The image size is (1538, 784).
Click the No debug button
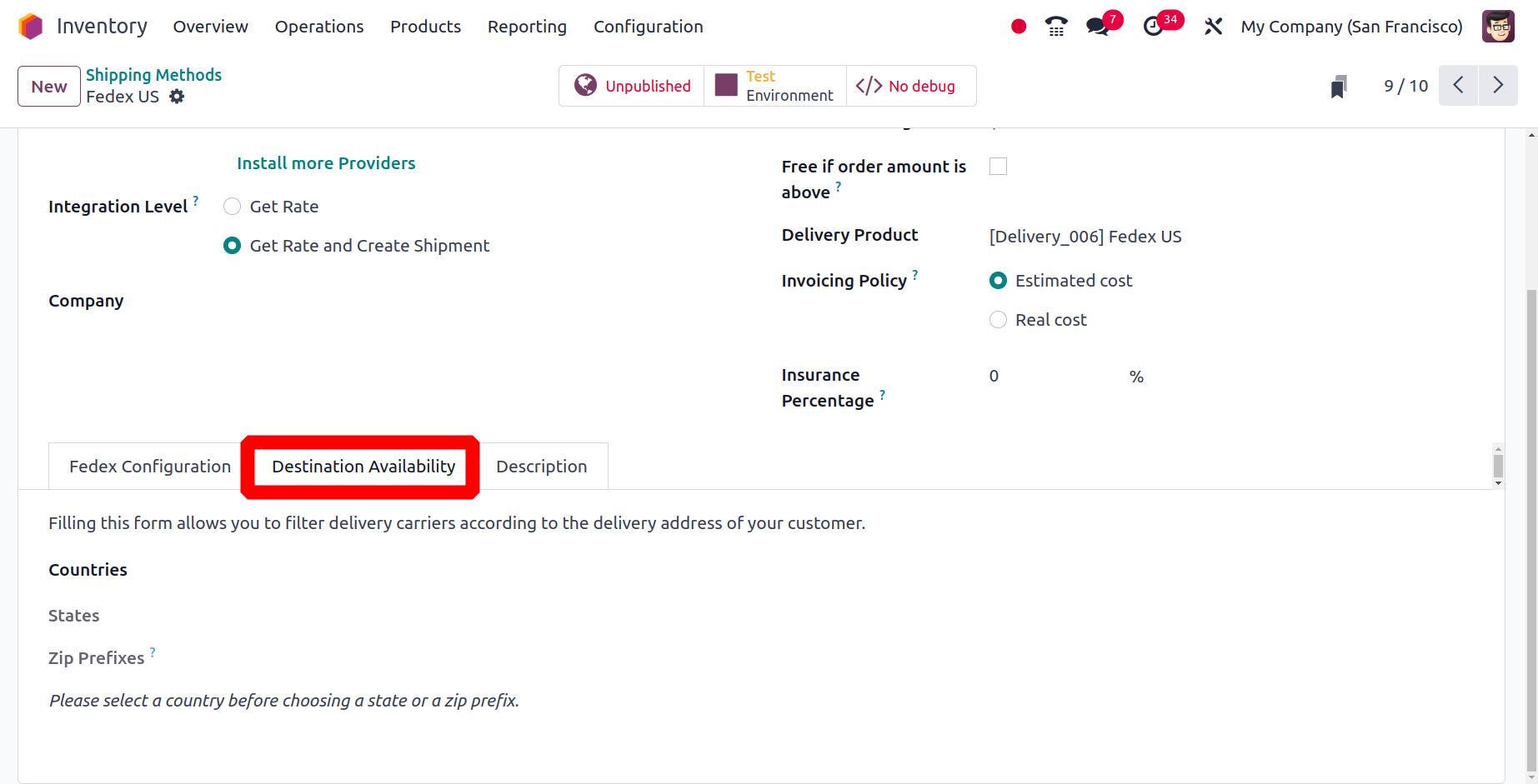coord(911,86)
